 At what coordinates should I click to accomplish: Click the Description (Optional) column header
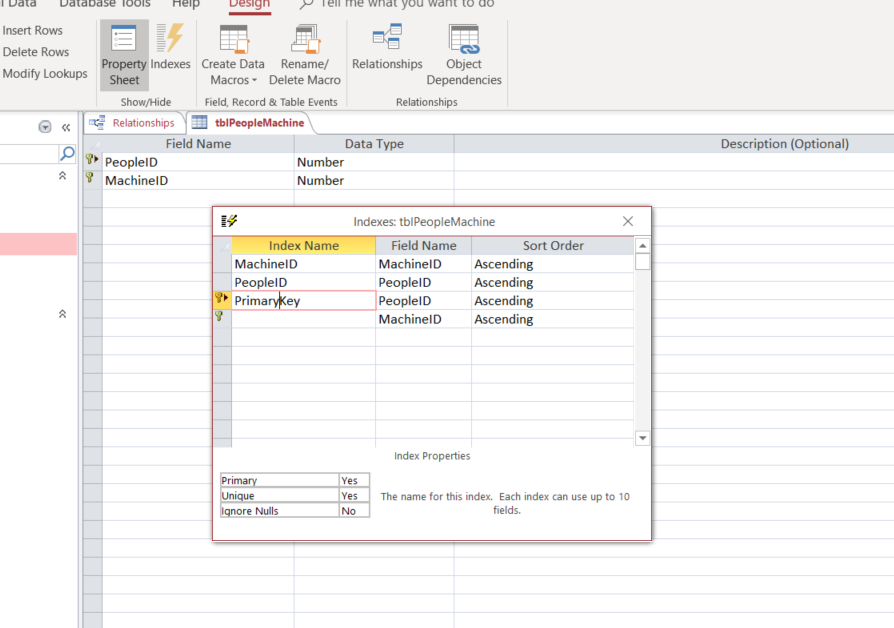[x=785, y=144]
